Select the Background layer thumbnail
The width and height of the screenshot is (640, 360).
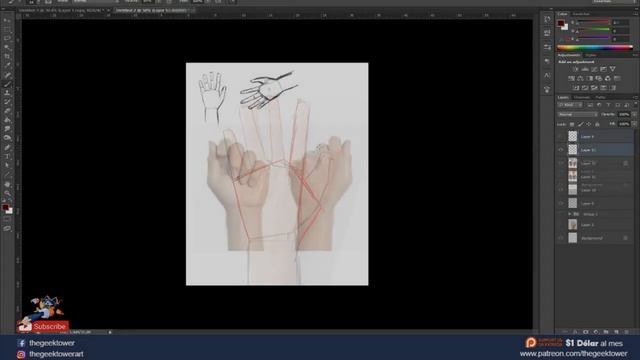(573, 238)
